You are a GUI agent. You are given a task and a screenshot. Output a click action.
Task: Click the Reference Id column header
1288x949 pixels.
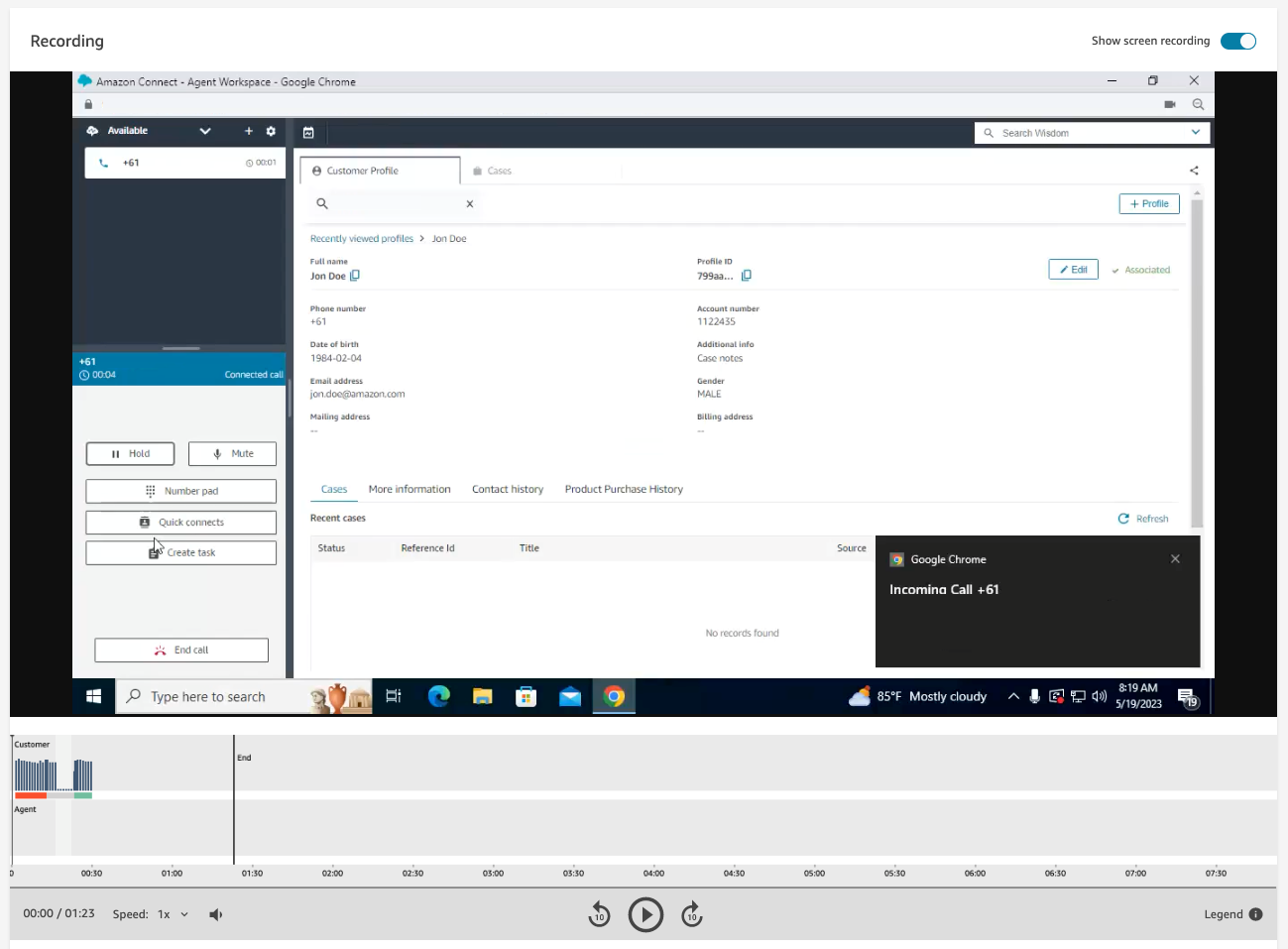point(427,548)
